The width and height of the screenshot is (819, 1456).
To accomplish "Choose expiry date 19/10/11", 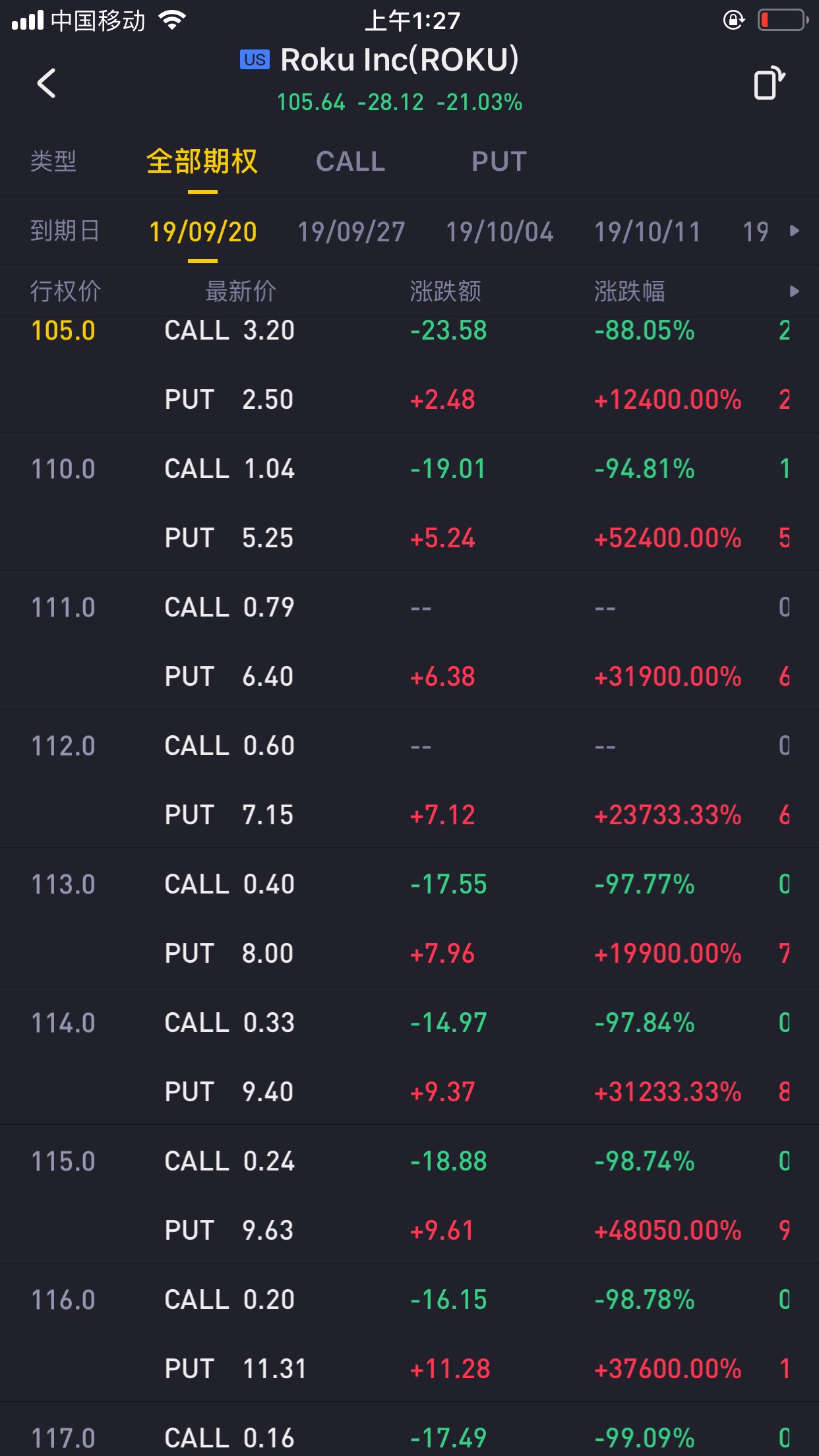I will (647, 231).
